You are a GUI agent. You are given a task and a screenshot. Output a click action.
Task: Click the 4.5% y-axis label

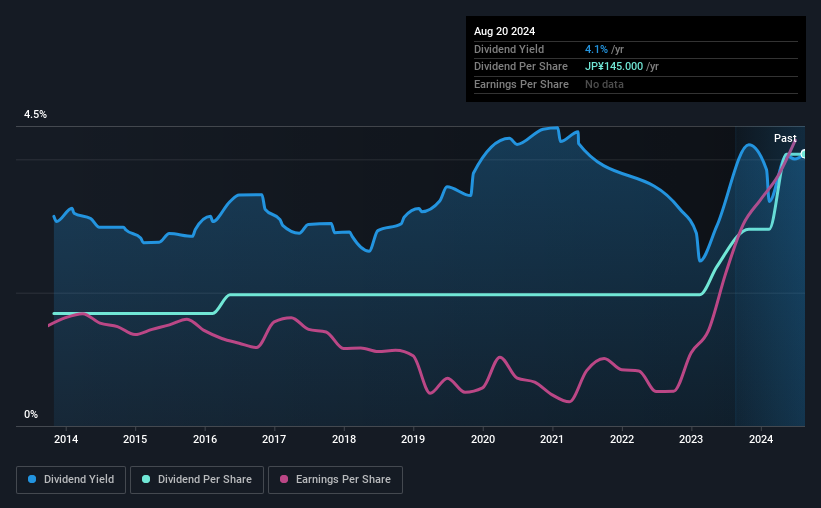point(35,114)
